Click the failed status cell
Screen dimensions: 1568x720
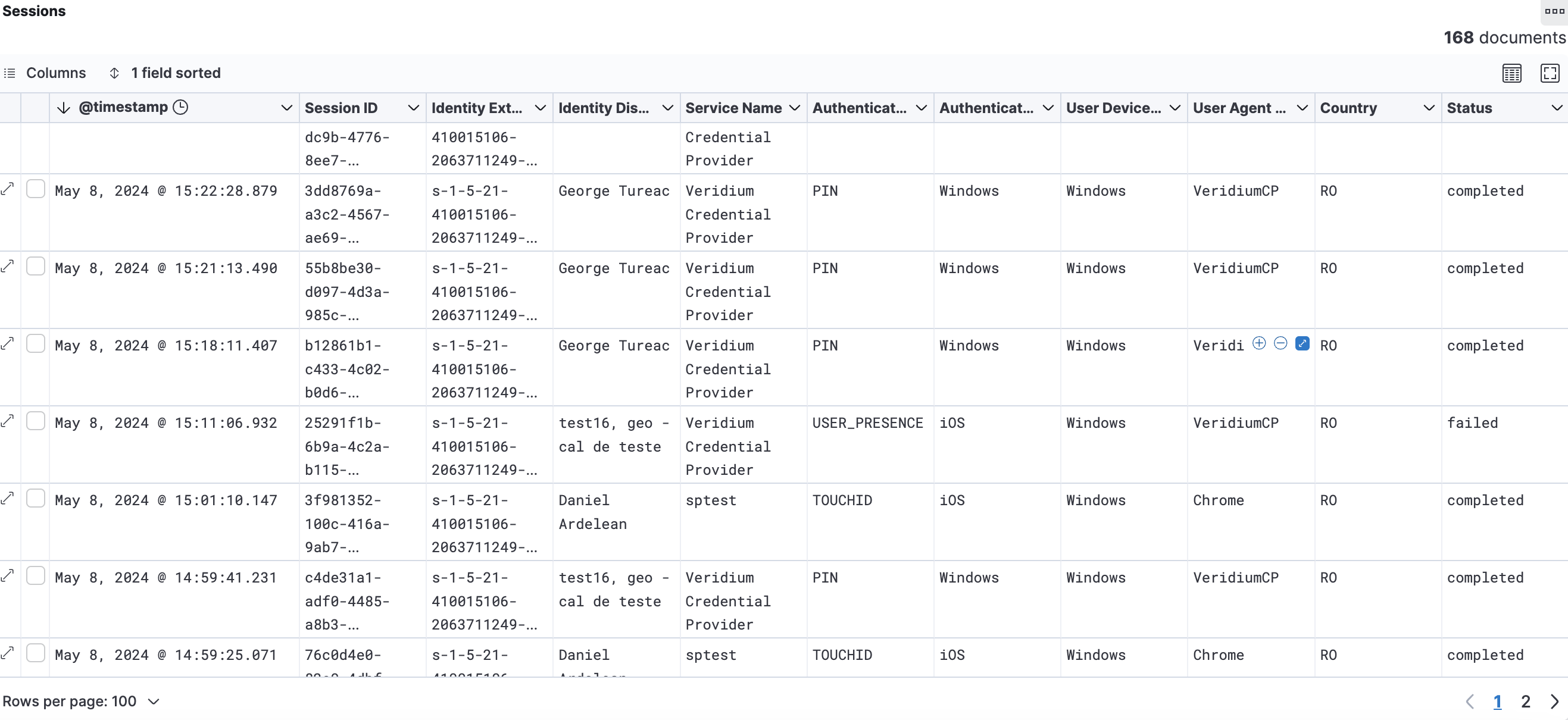tap(1472, 422)
